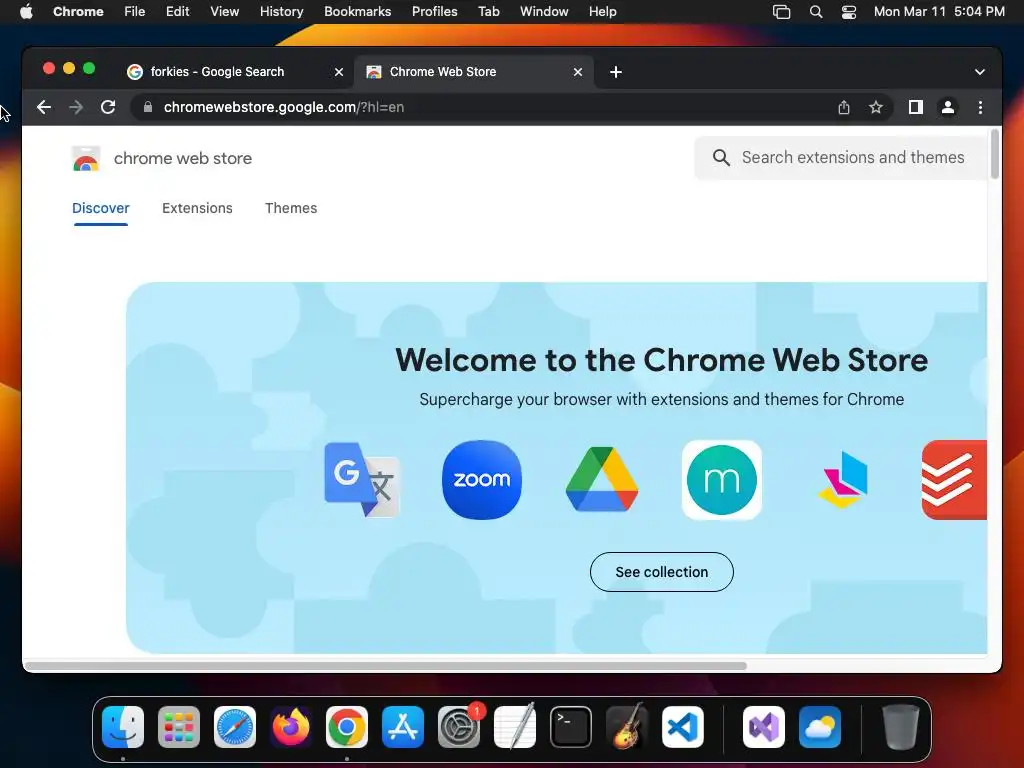Click the browser back arrow
The height and width of the screenshot is (768, 1024).
(44, 107)
